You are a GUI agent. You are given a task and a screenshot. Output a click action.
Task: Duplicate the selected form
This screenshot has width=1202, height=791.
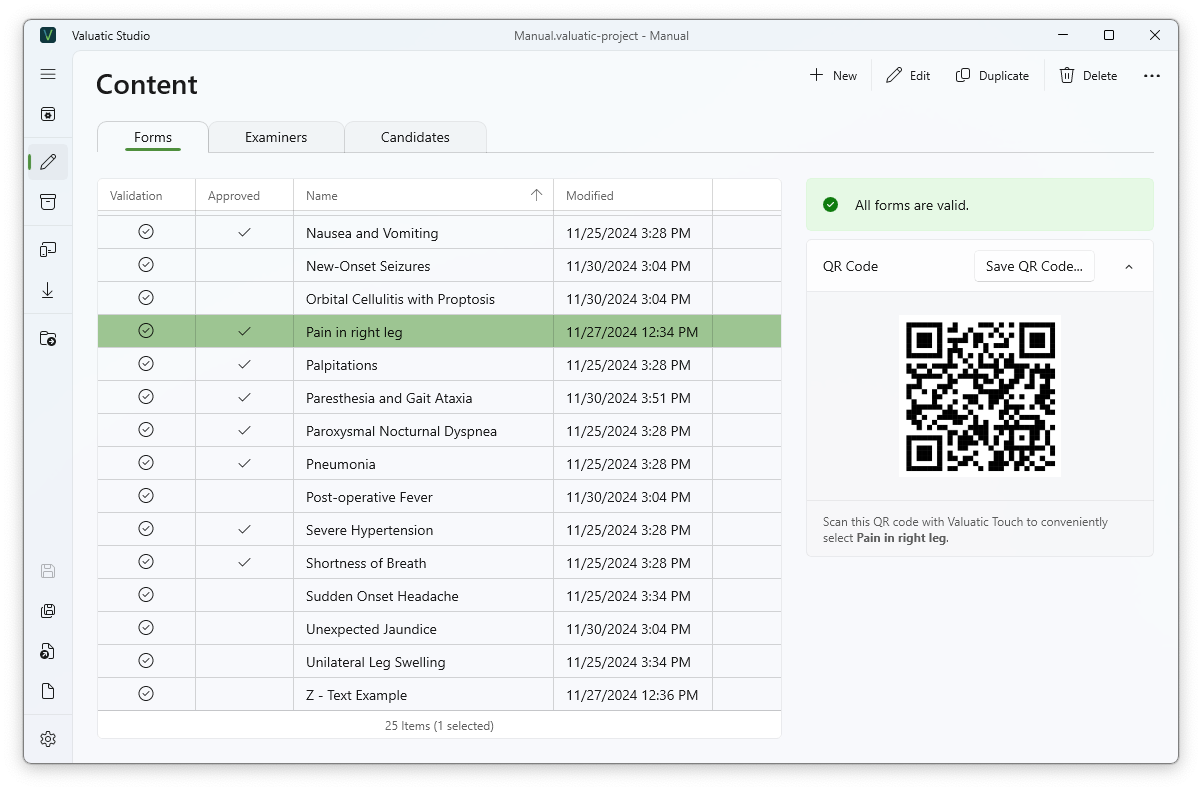[x=992, y=76]
